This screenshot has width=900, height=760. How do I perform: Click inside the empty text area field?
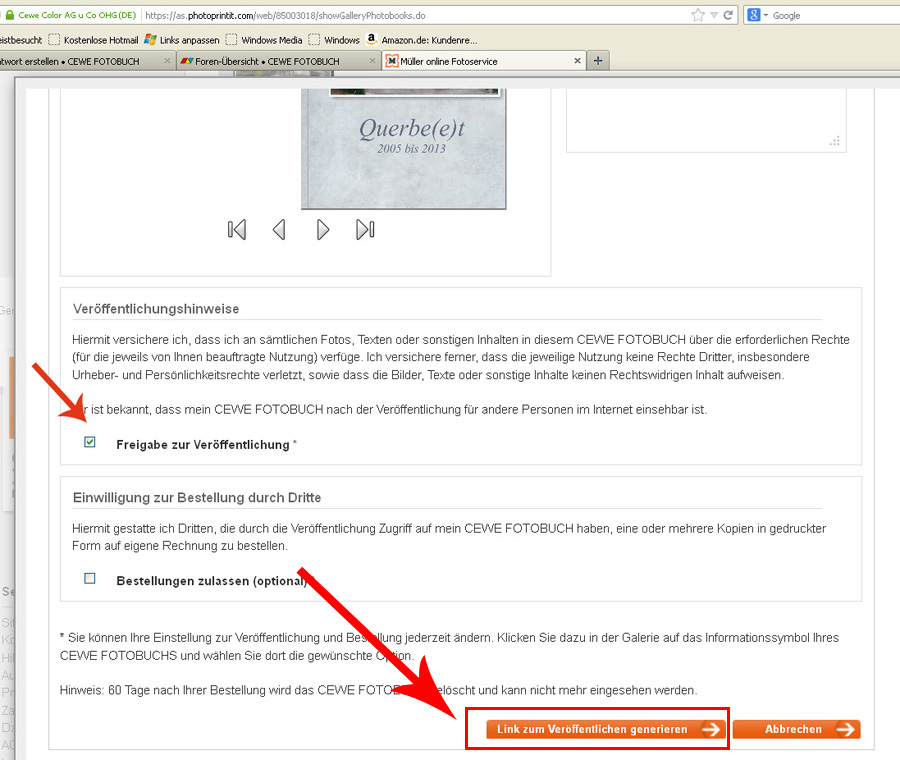click(706, 121)
